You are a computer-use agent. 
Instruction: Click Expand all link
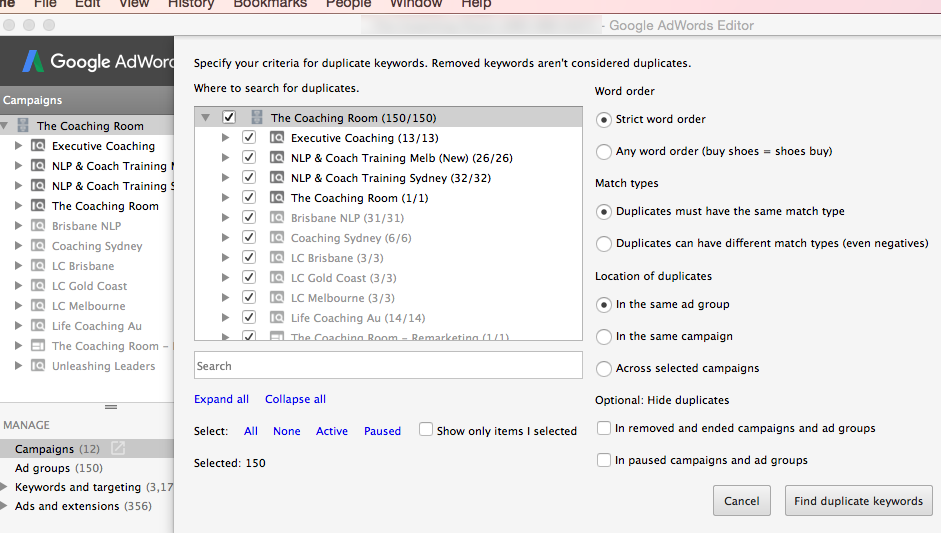point(221,399)
